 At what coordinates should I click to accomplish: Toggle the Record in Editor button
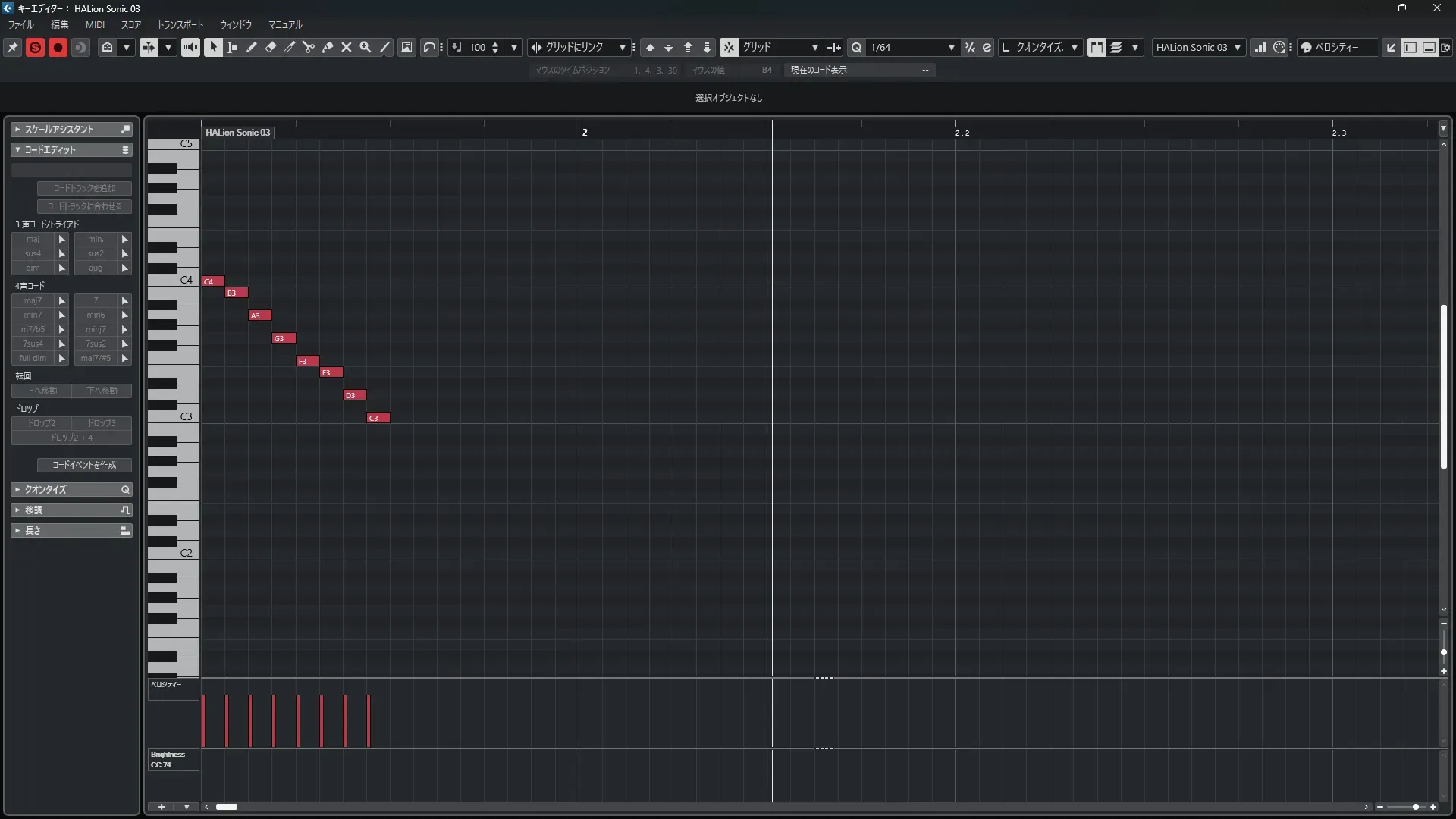58,47
